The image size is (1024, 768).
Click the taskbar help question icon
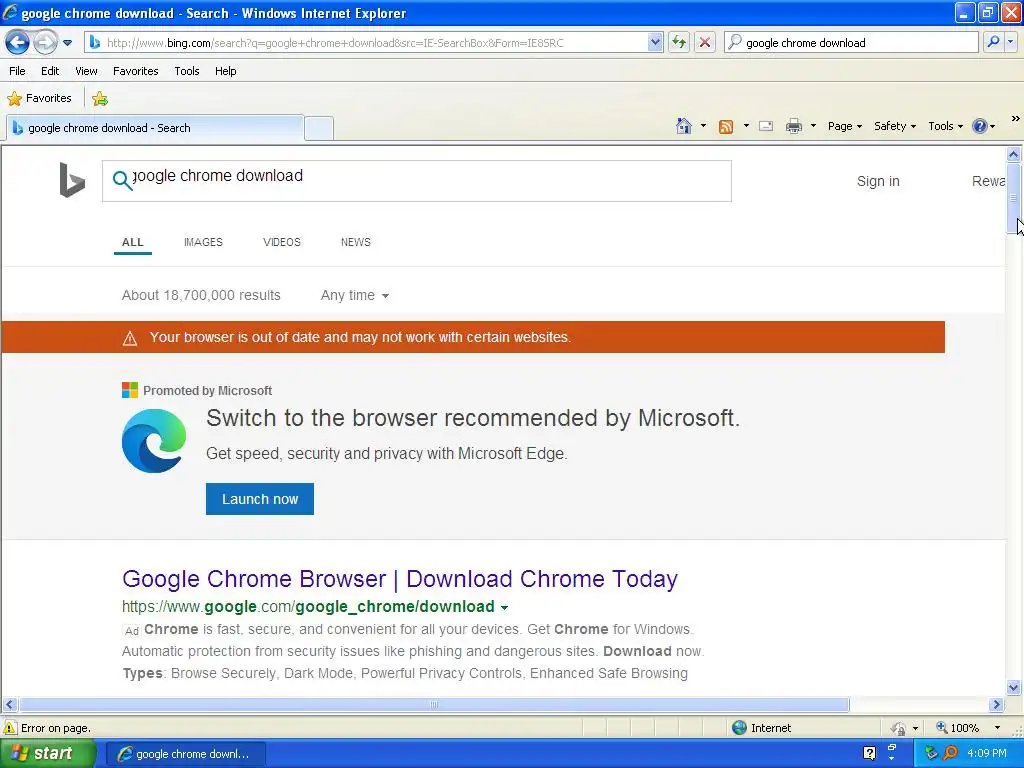coord(869,753)
